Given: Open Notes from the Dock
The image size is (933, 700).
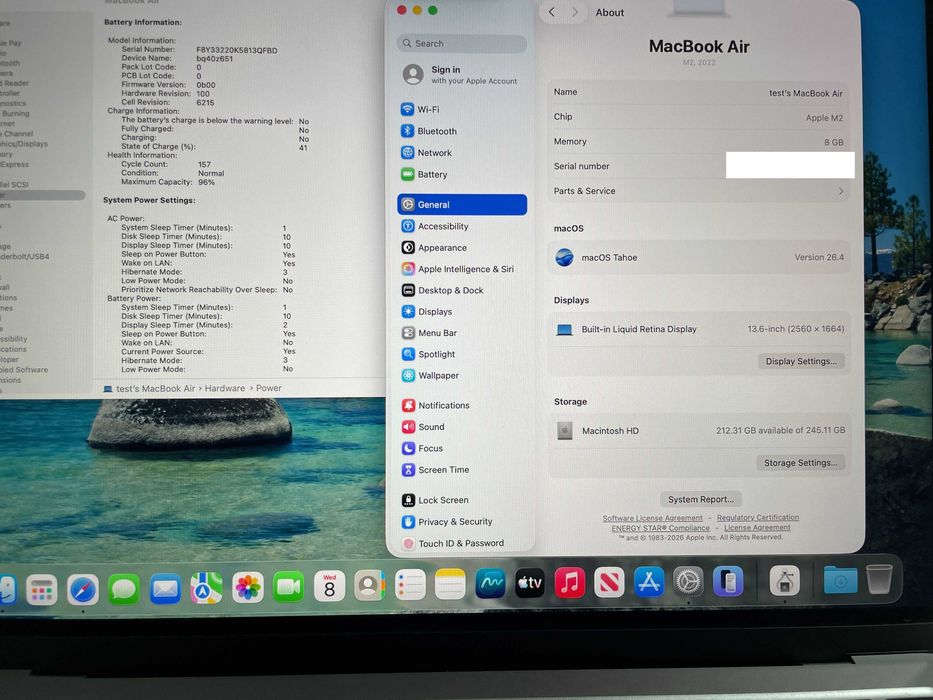Looking at the screenshot, I should (450, 585).
